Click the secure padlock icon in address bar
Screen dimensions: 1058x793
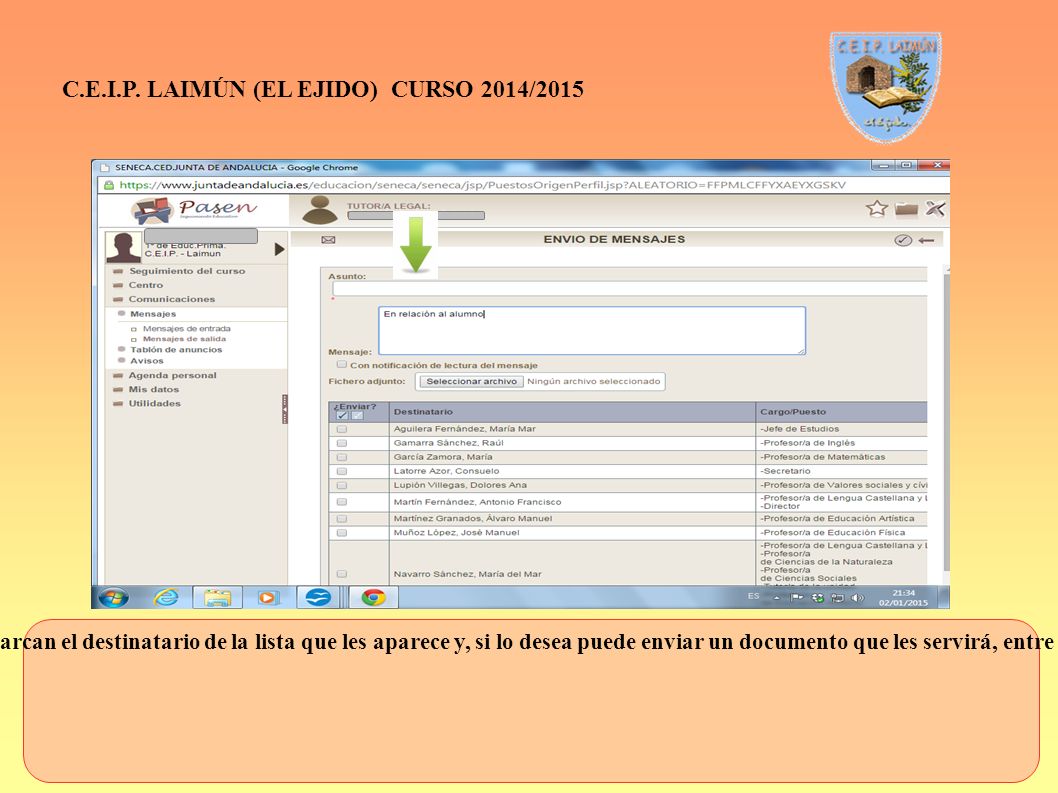[108, 185]
